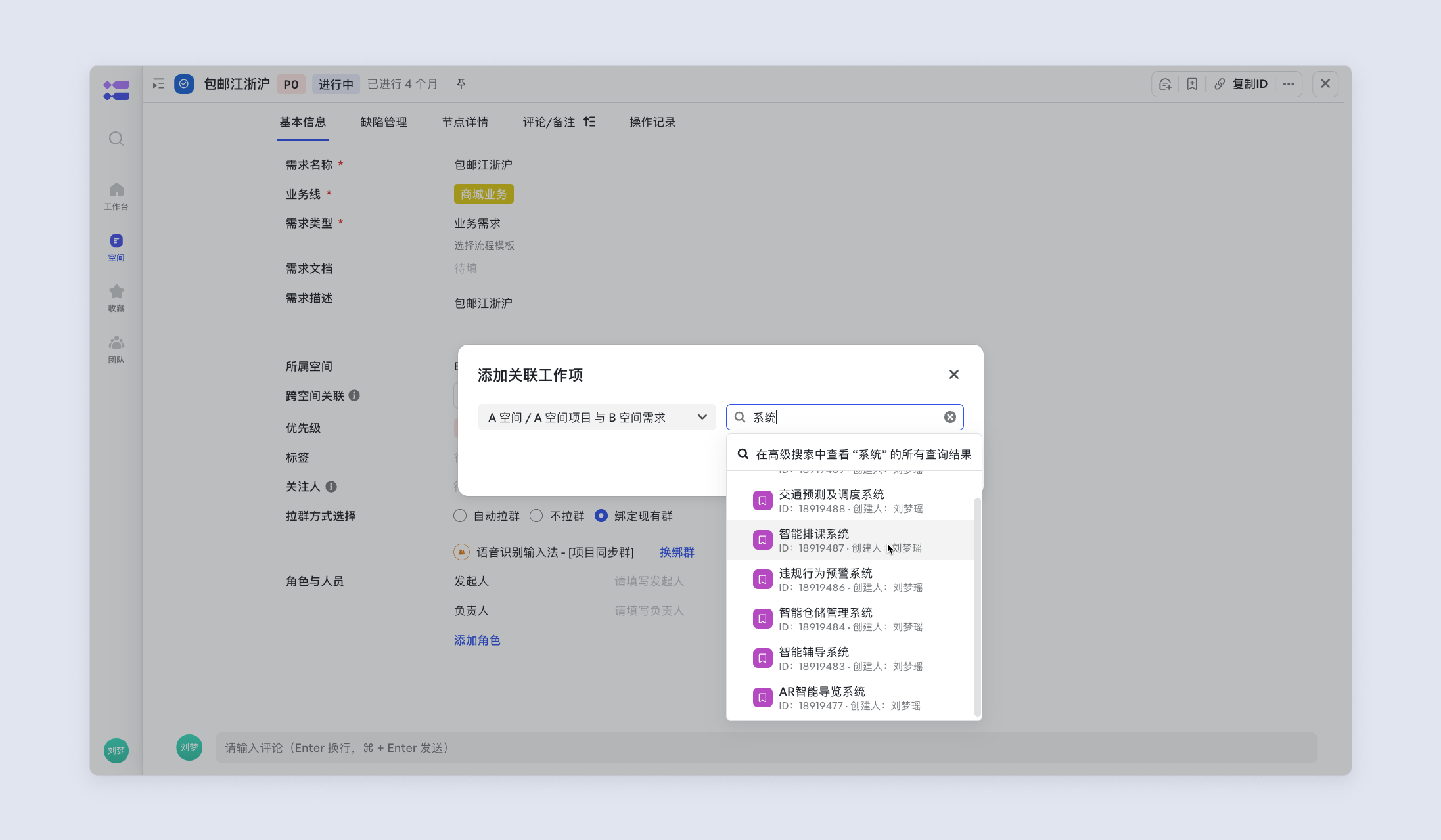1441x840 pixels.
Task: Open the 操作记录 tab
Action: 652,122
